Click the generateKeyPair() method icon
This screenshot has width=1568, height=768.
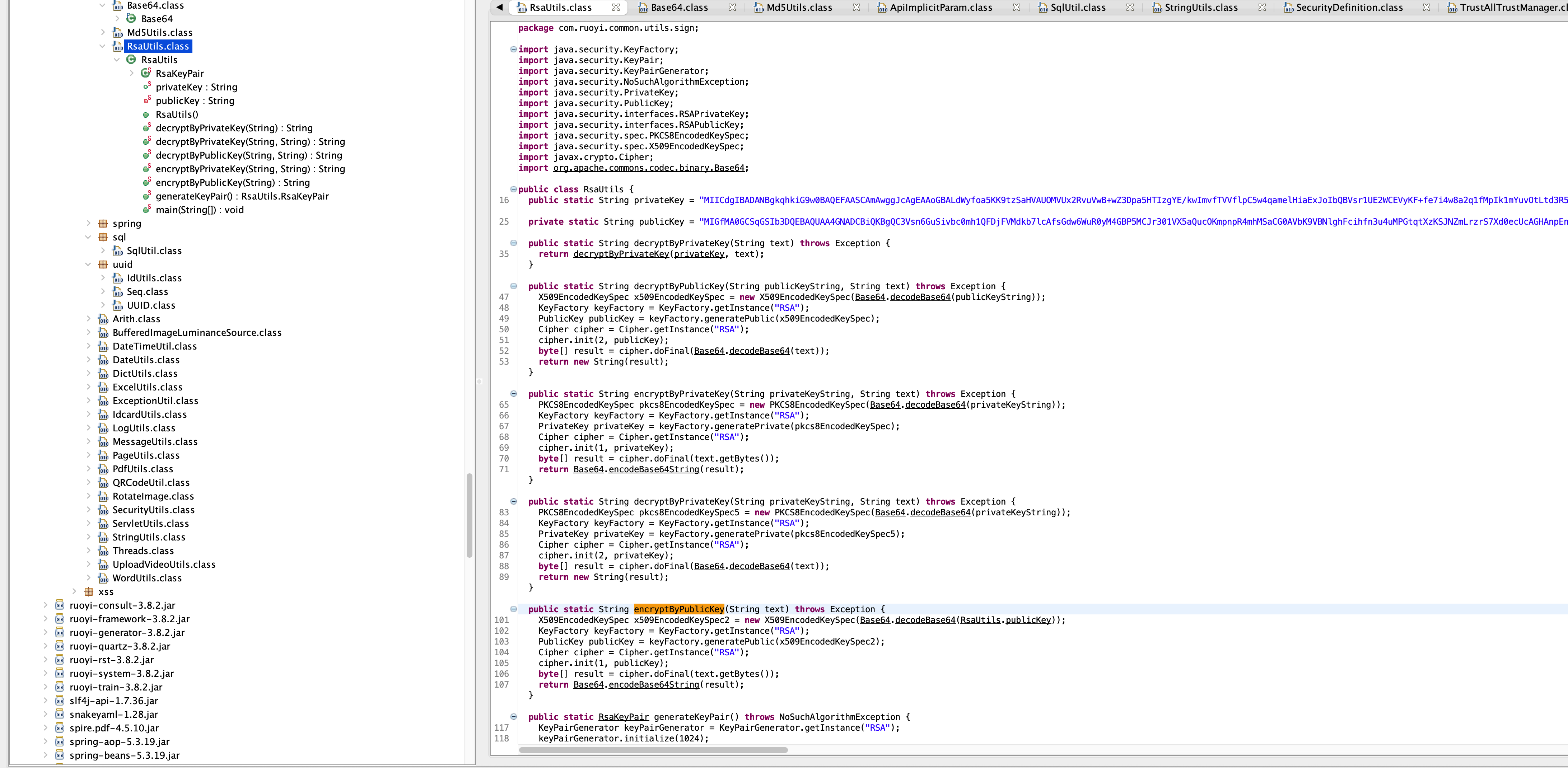tap(146, 195)
